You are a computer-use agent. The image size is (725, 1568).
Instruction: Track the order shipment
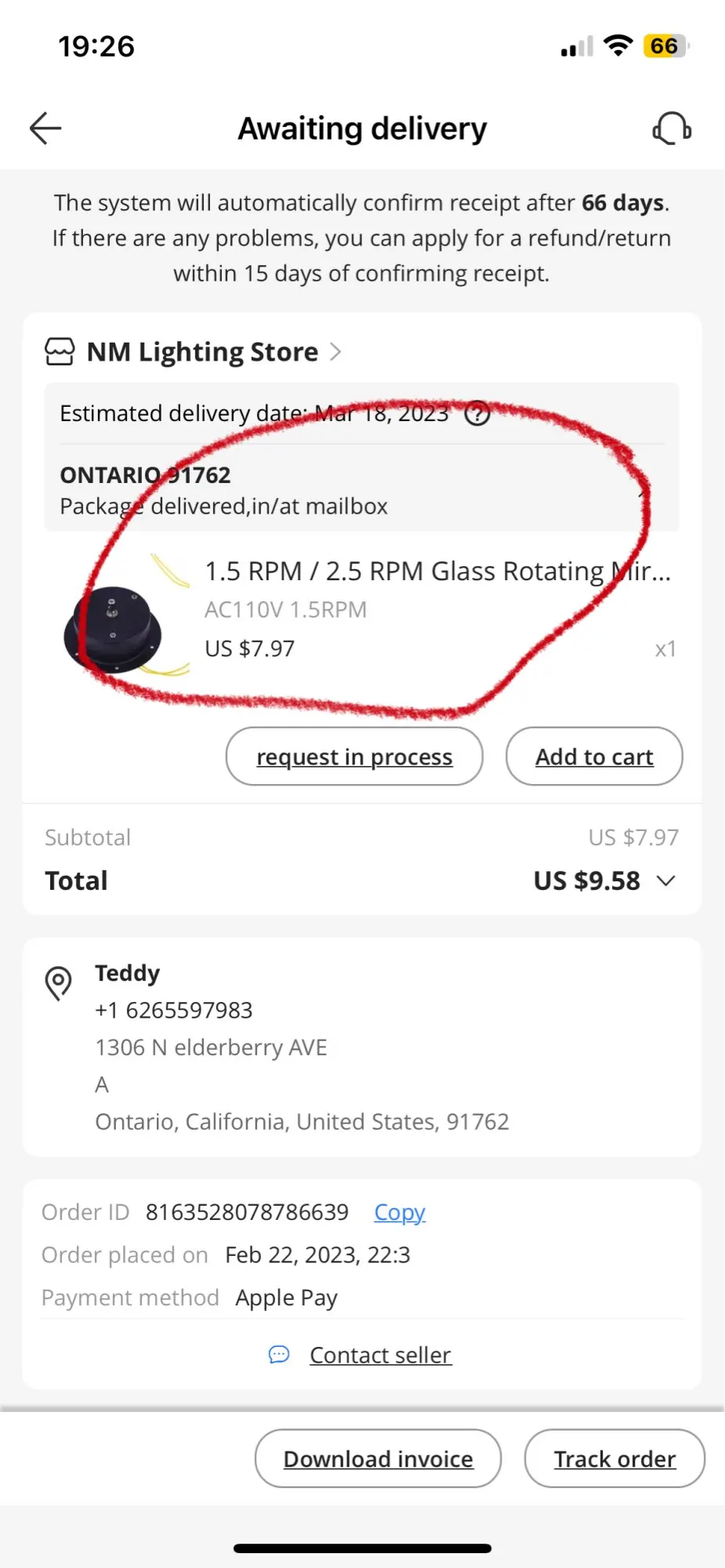(x=614, y=1458)
